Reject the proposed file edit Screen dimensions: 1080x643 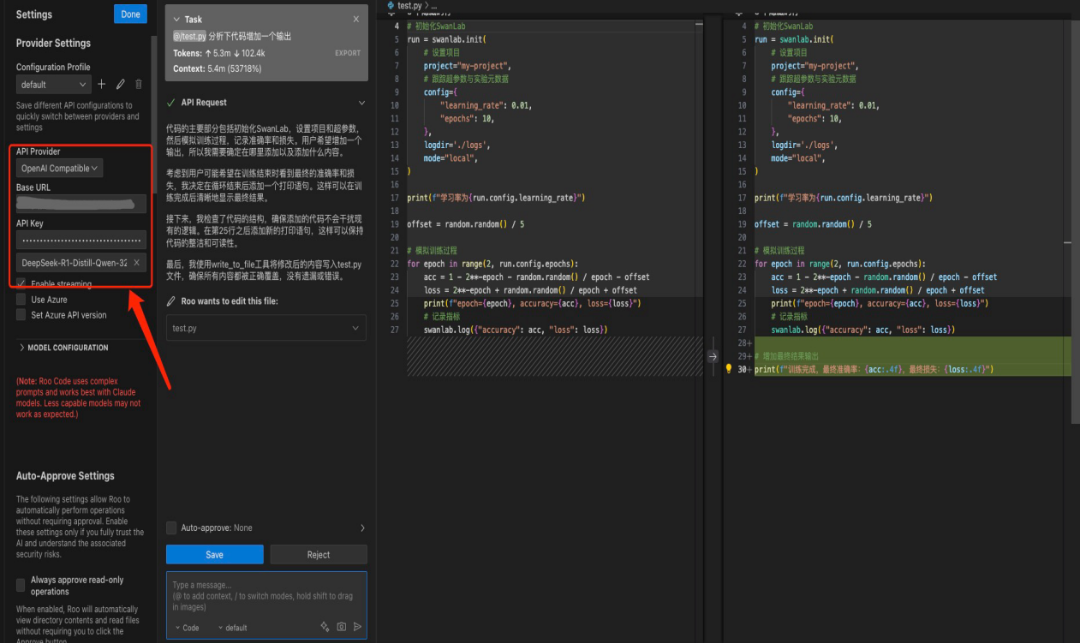point(318,554)
